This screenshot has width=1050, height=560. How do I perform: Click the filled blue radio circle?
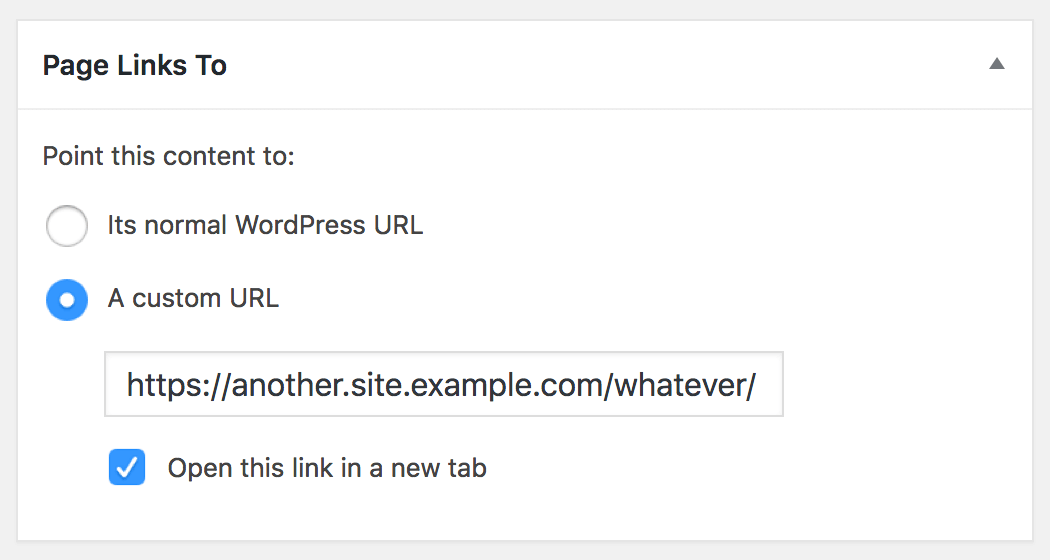pos(67,299)
